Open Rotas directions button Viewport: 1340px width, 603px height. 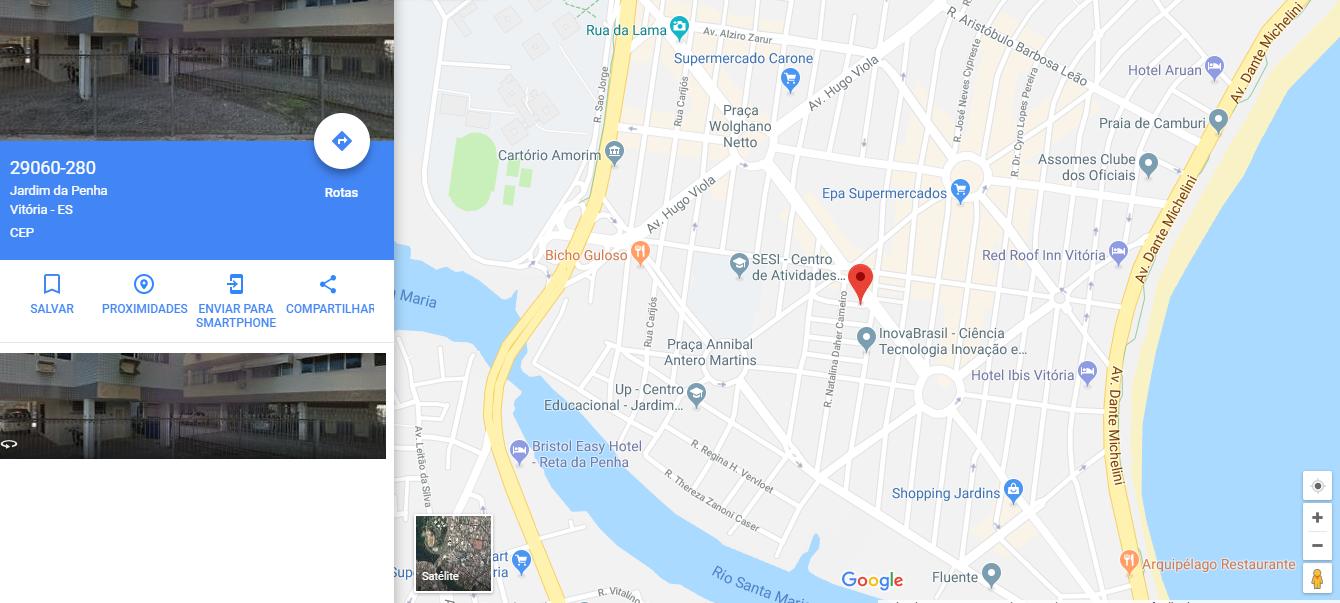pyautogui.click(x=342, y=141)
